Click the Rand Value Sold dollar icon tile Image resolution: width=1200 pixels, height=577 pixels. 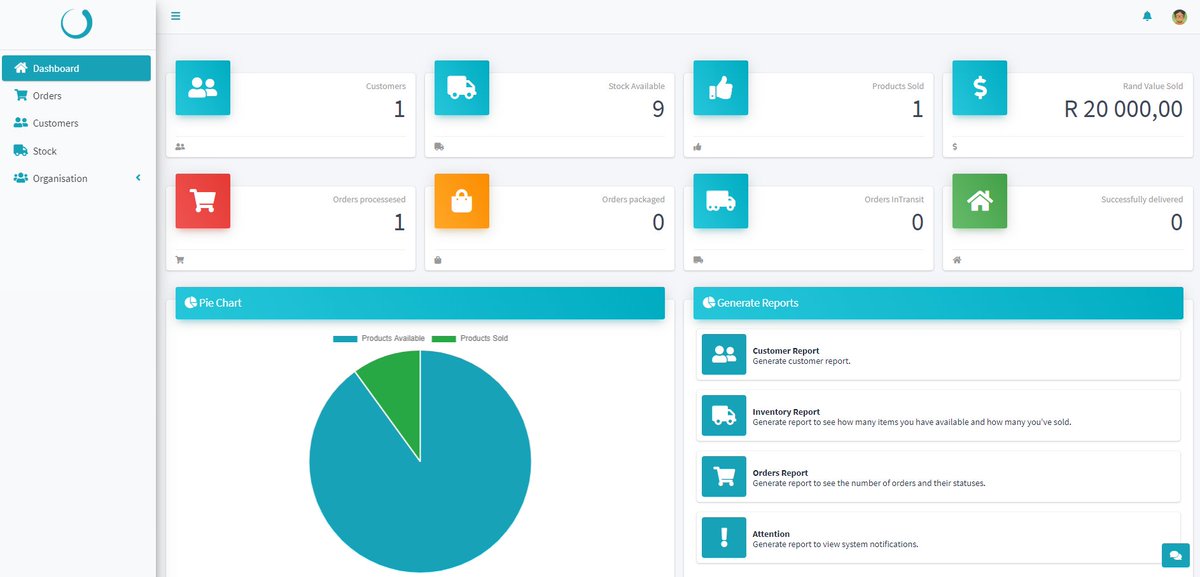tap(980, 88)
